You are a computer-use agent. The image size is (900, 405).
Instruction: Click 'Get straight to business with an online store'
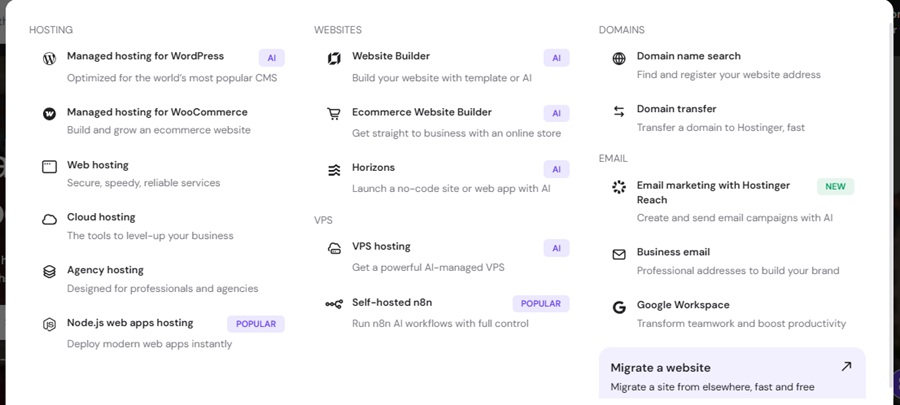point(456,133)
